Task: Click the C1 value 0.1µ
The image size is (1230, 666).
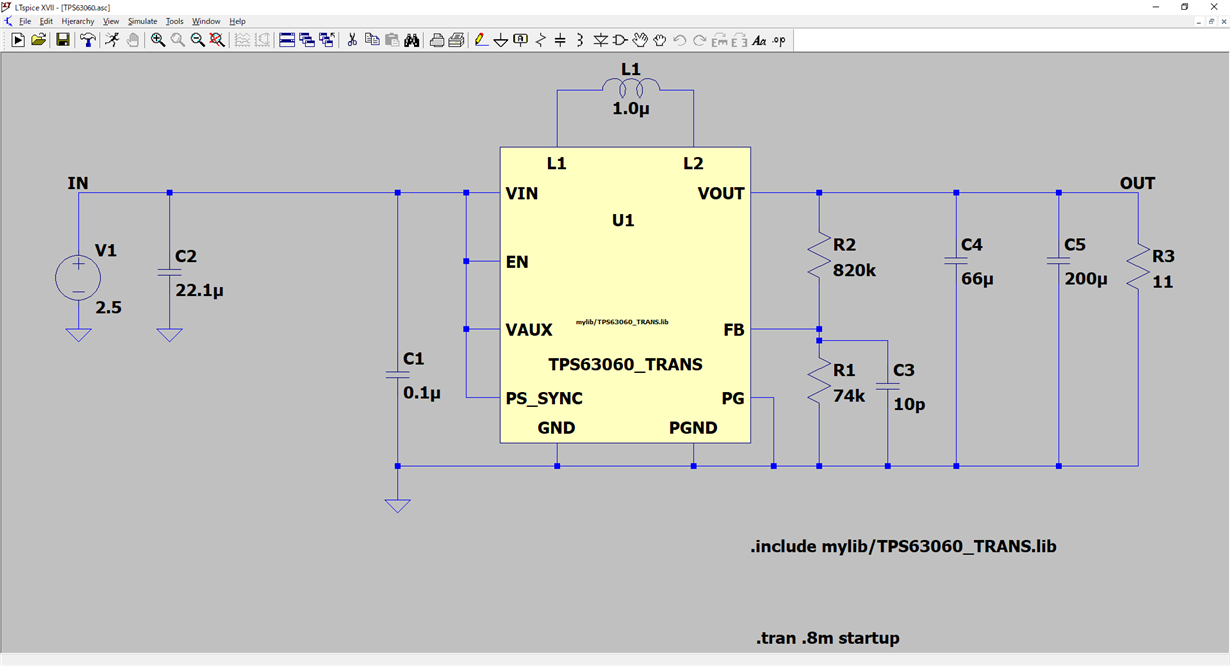Action: pyautogui.click(x=421, y=394)
